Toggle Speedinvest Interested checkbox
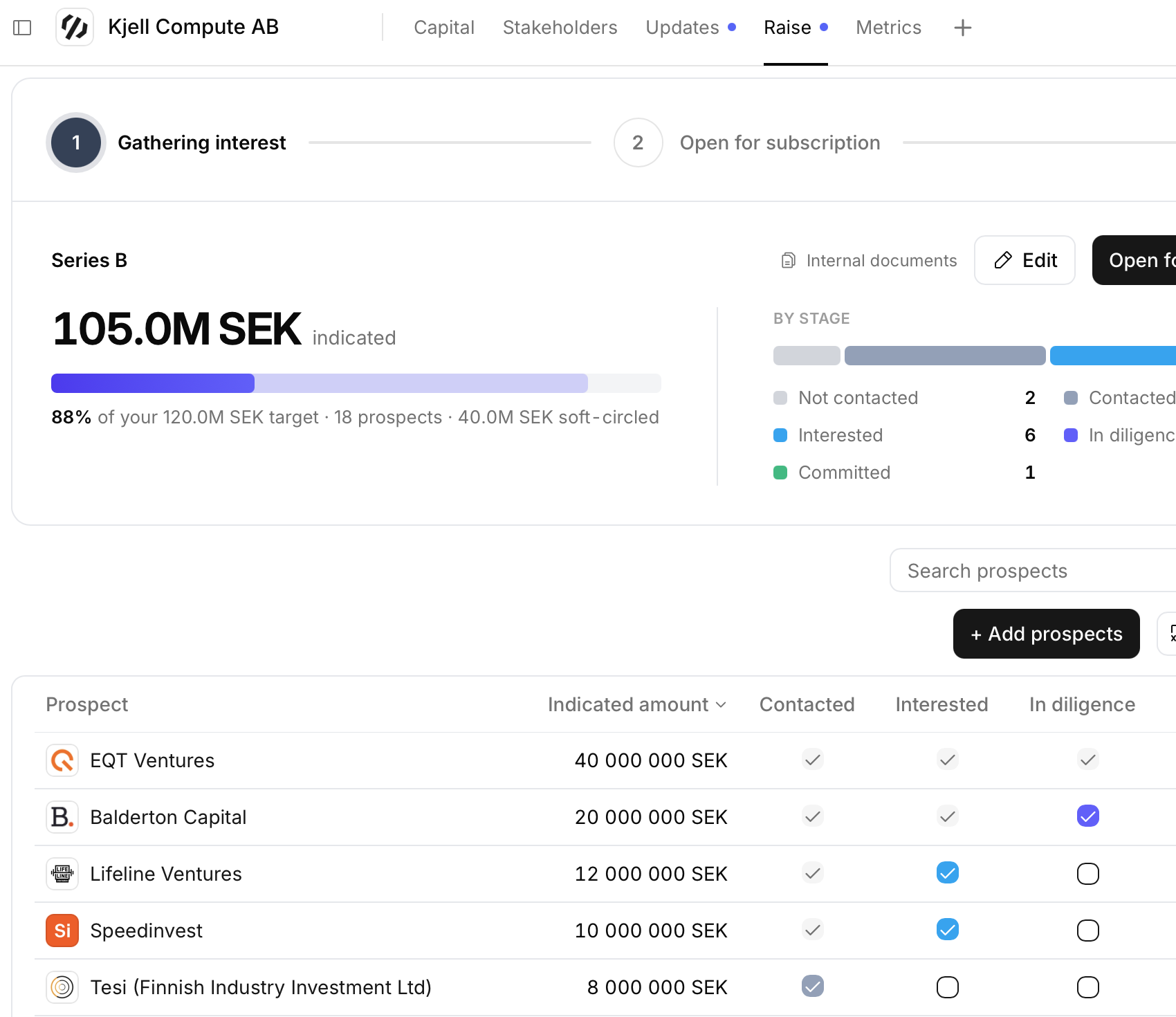Image resolution: width=1176 pixels, height=1017 pixels. 947,930
